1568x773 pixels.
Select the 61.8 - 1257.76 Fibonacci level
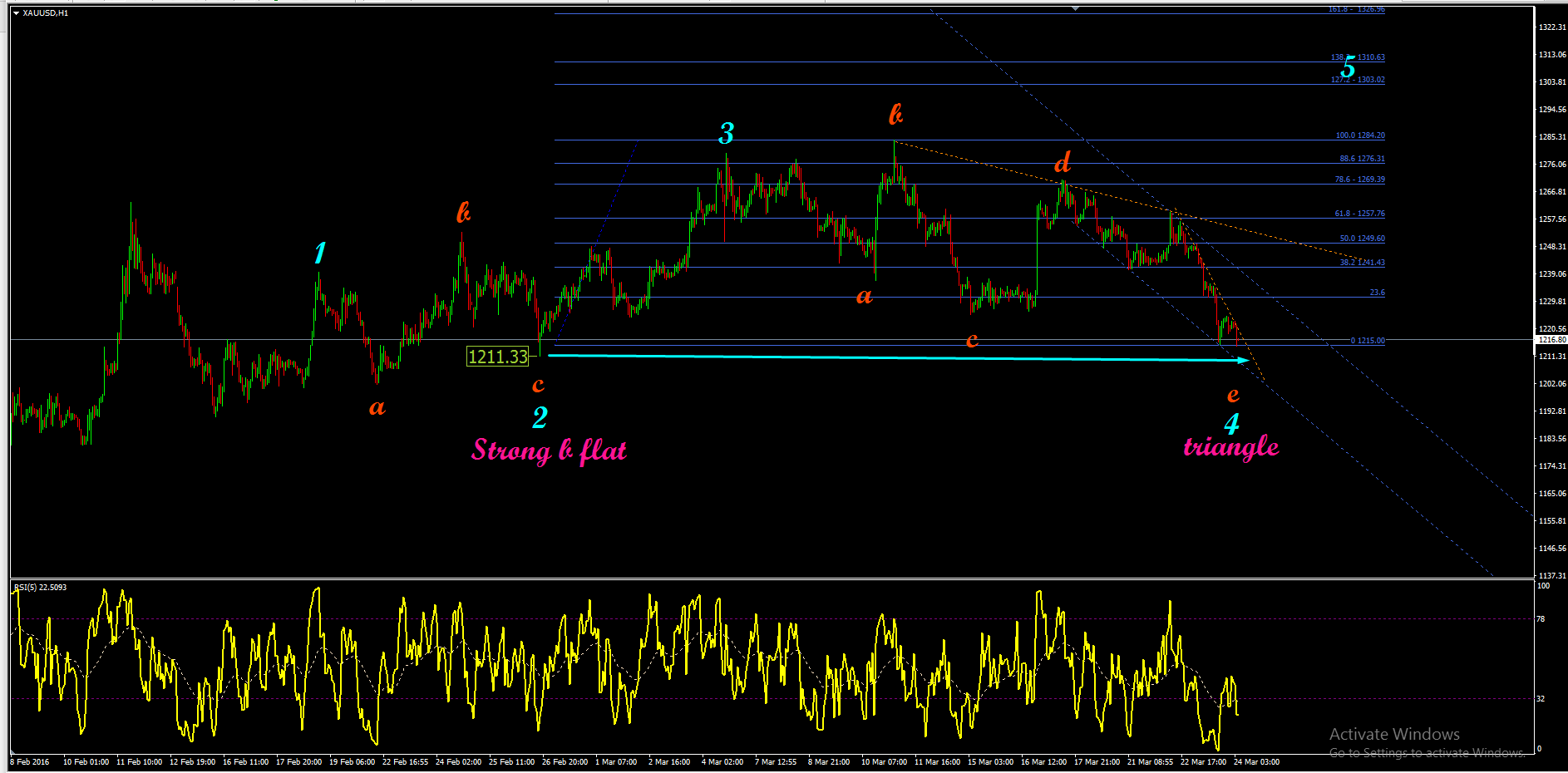pyautogui.click(x=1359, y=214)
